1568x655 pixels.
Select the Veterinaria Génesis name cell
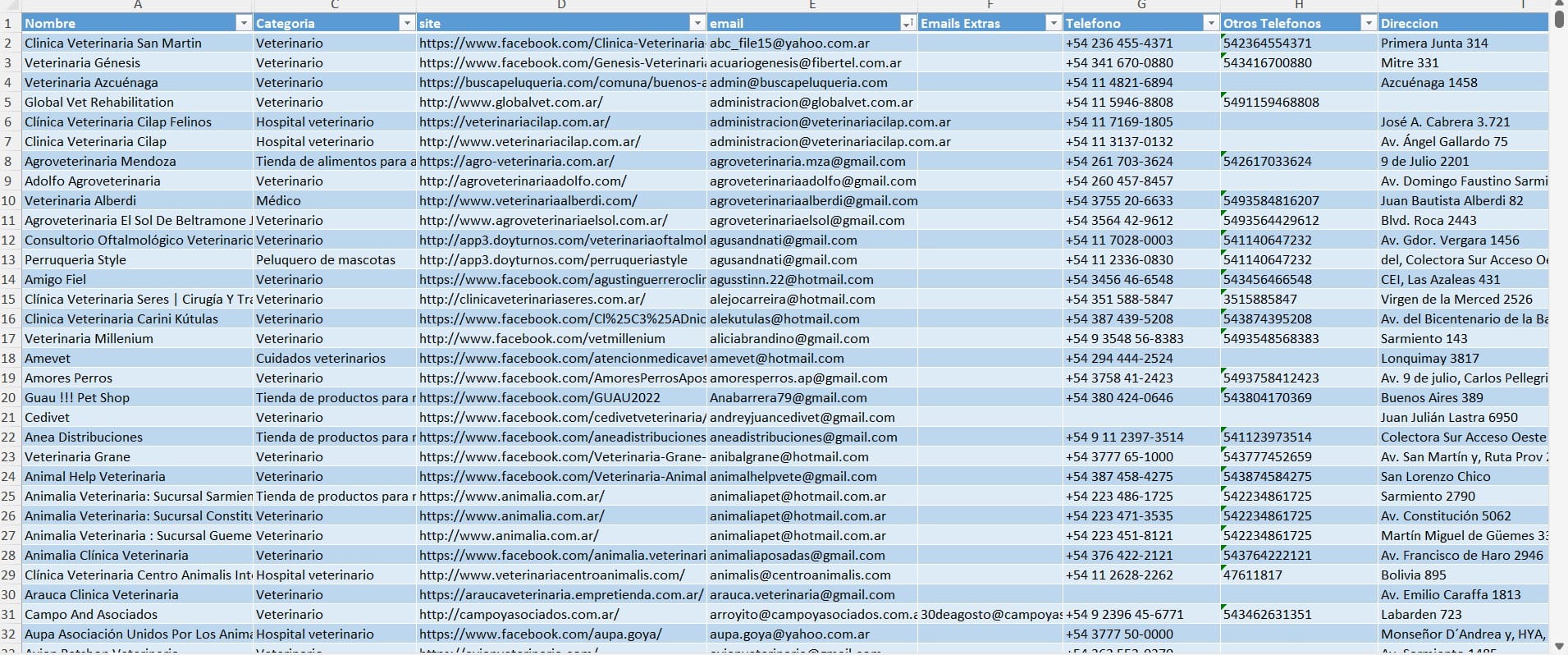pyautogui.click(x=138, y=62)
